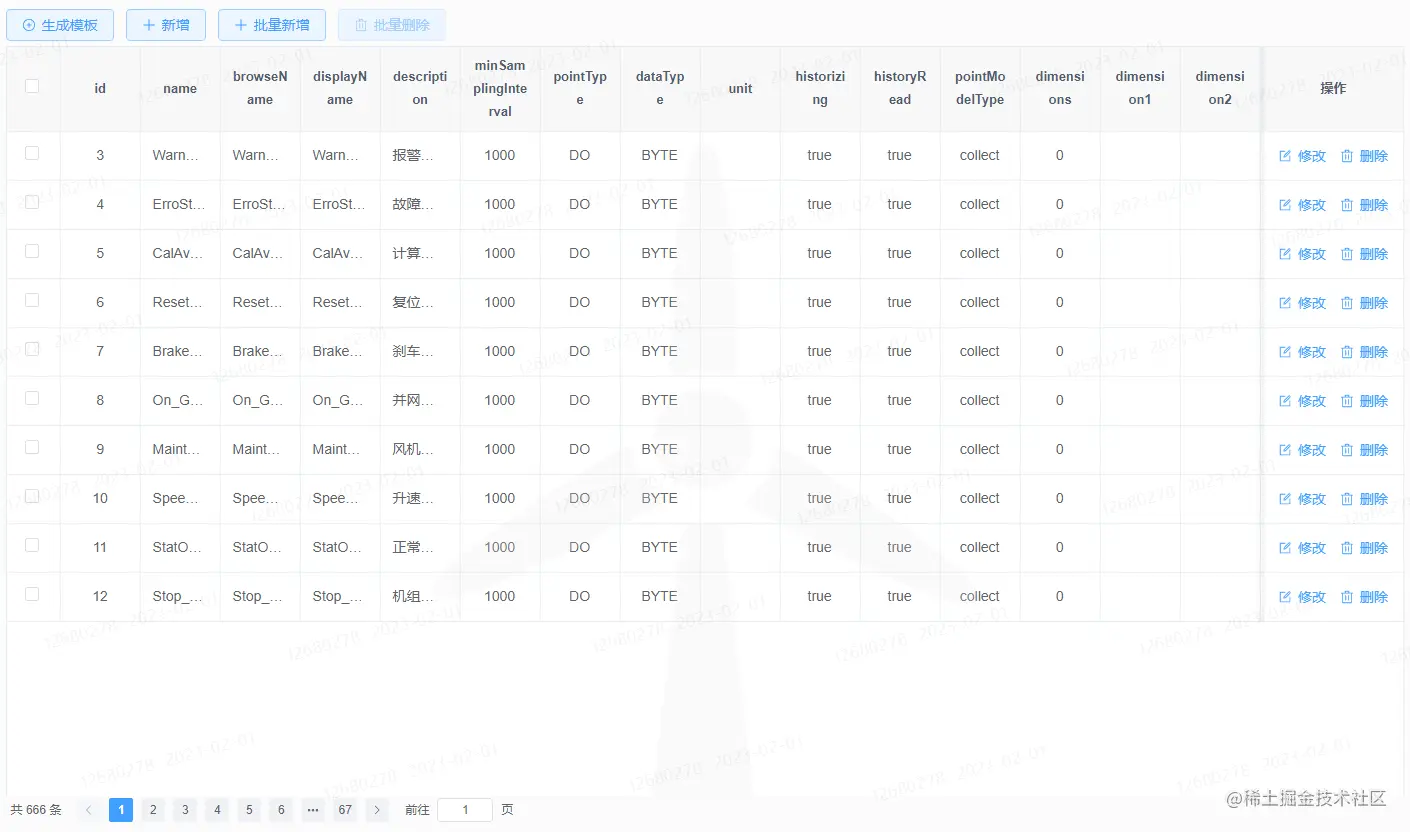Click the circle-plus icon on 生成模板 button
This screenshot has width=1410, height=832.
point(28,25)
